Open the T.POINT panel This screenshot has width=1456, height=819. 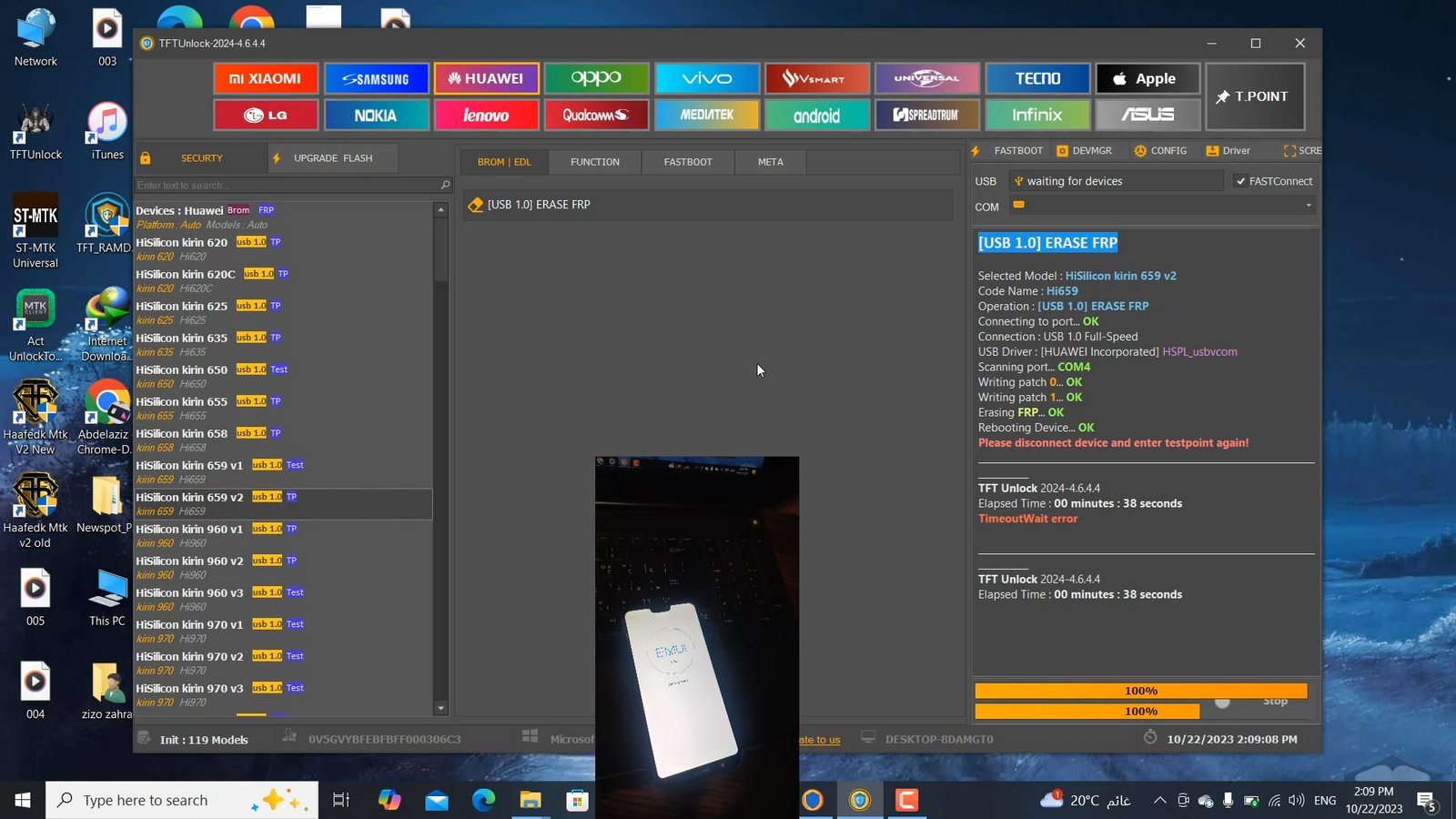[1255, 96]
